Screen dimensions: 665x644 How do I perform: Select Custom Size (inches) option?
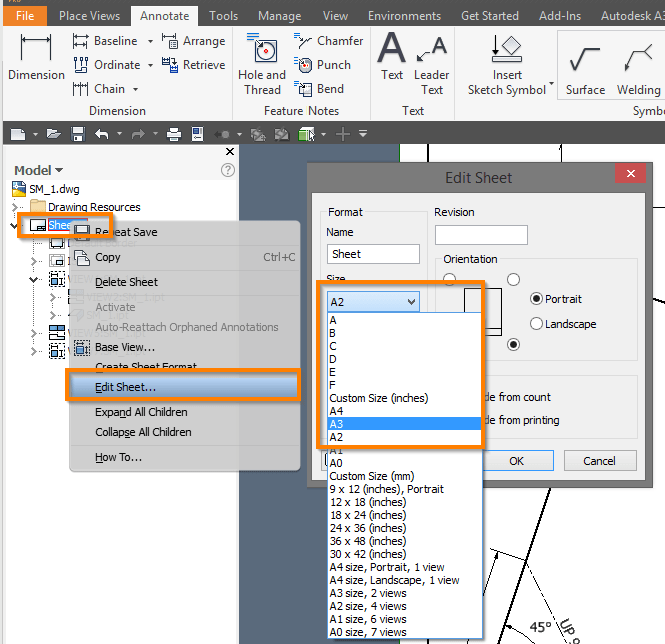point(405,398)
